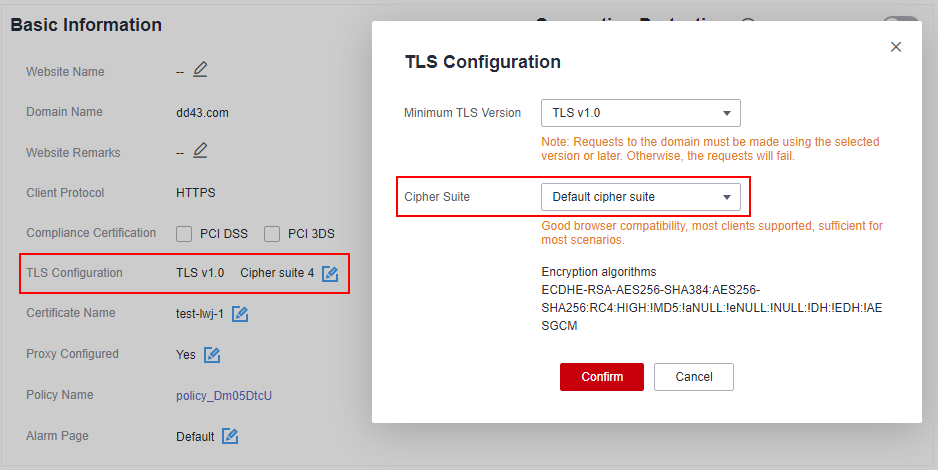The height and width of the screenshot is (470, 938).
Task: Edit the Website Name with pencil icon
Action: pyautogui.click(x=200, y=70)
